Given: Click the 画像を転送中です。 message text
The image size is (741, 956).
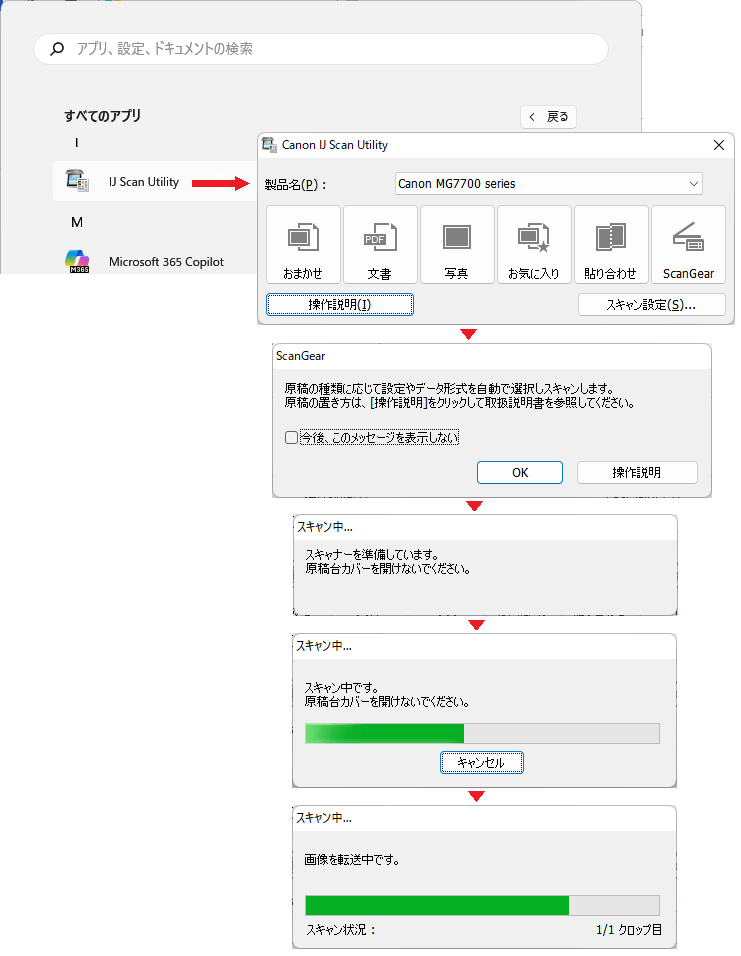Looking at the screenshot, I should (x=352, y=860).
